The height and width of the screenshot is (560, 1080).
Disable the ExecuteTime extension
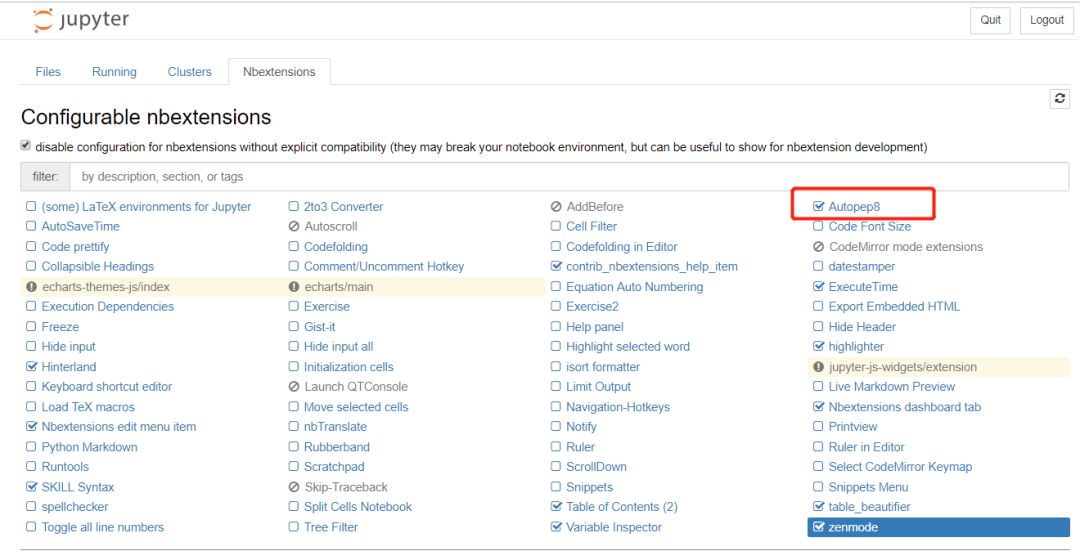tap(818, 287)
